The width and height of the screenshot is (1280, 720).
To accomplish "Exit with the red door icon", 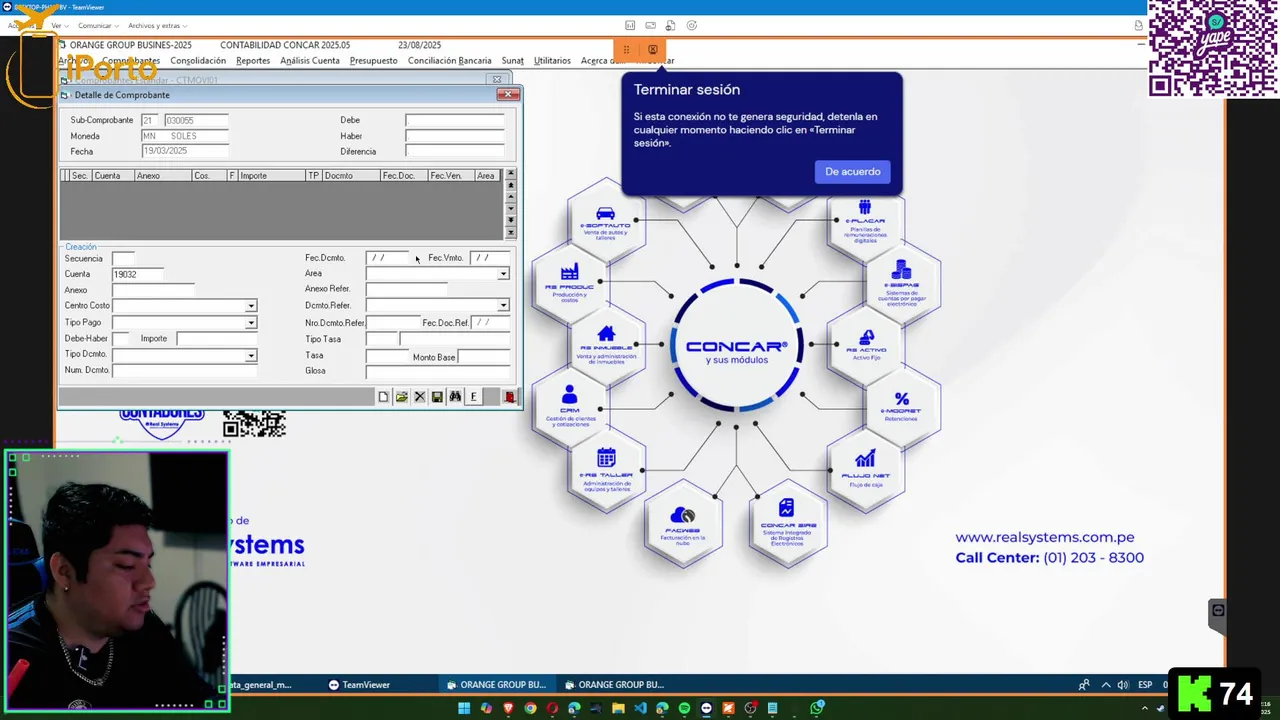I will 509,397.
